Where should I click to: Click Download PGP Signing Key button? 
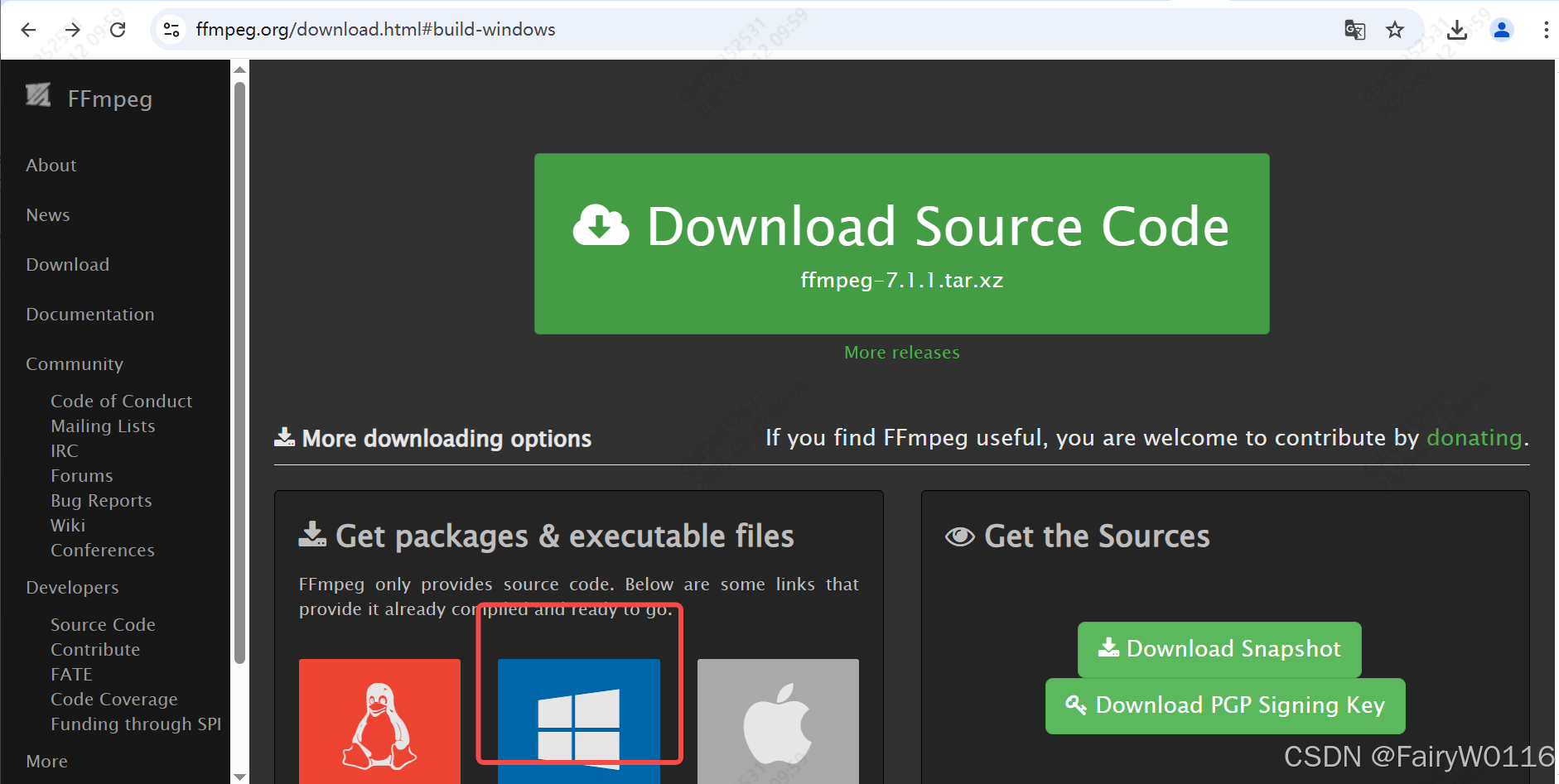1225,705
